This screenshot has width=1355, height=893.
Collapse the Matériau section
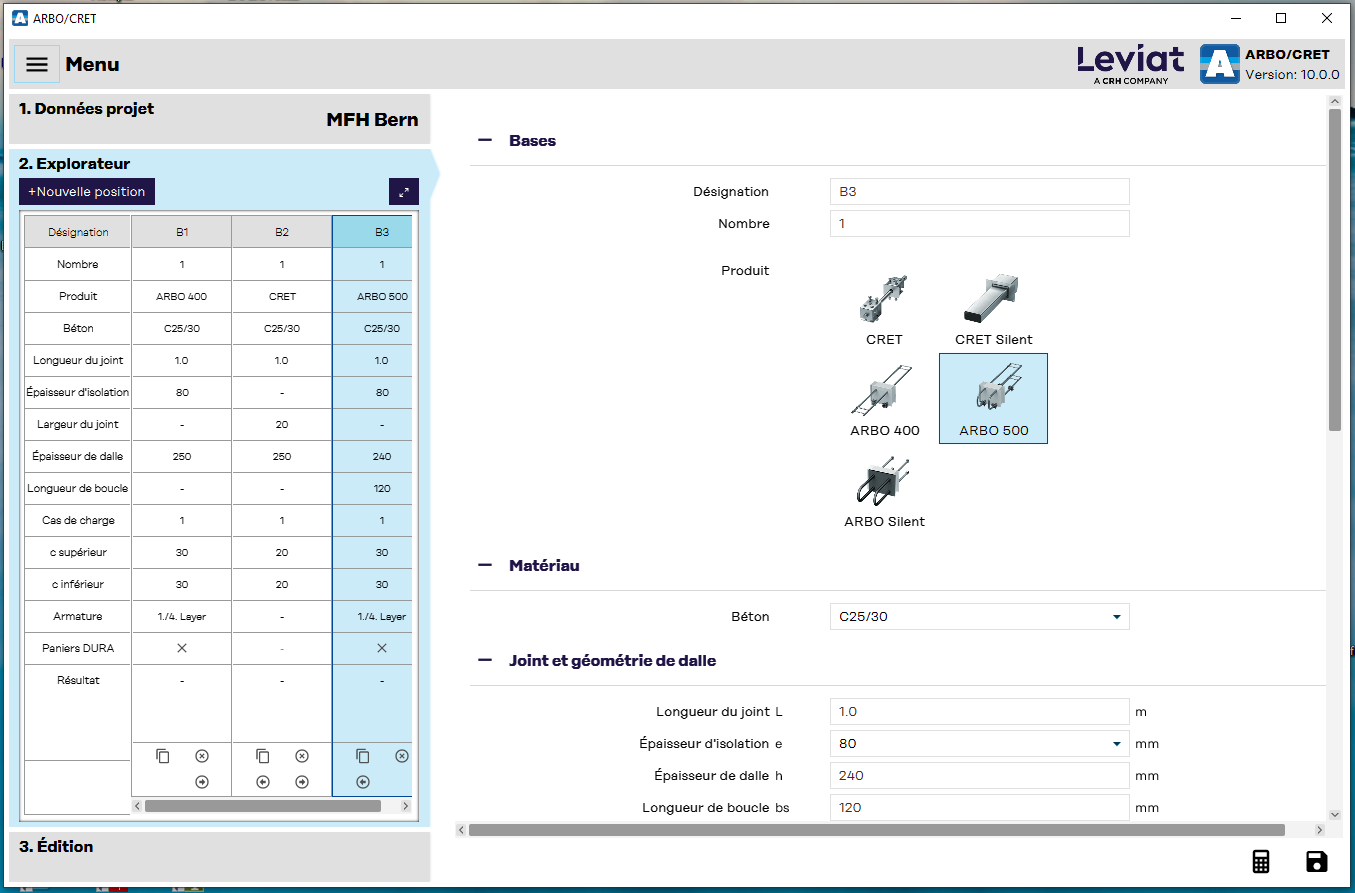pyautogui.click(x=485, y=566)
